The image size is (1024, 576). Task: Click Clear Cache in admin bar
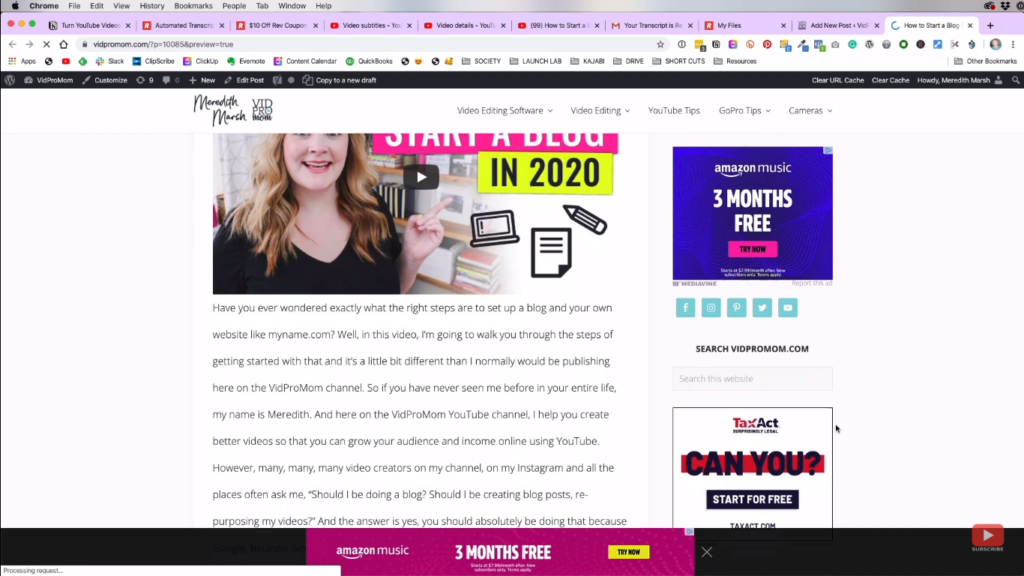pos(890,80)
